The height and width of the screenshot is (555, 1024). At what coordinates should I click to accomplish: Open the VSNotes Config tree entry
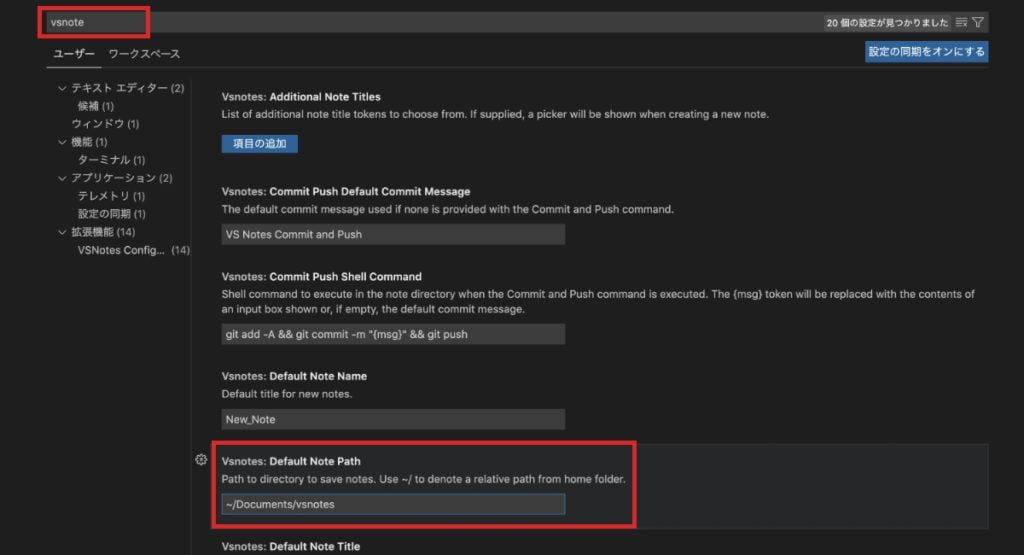(121, 250)
